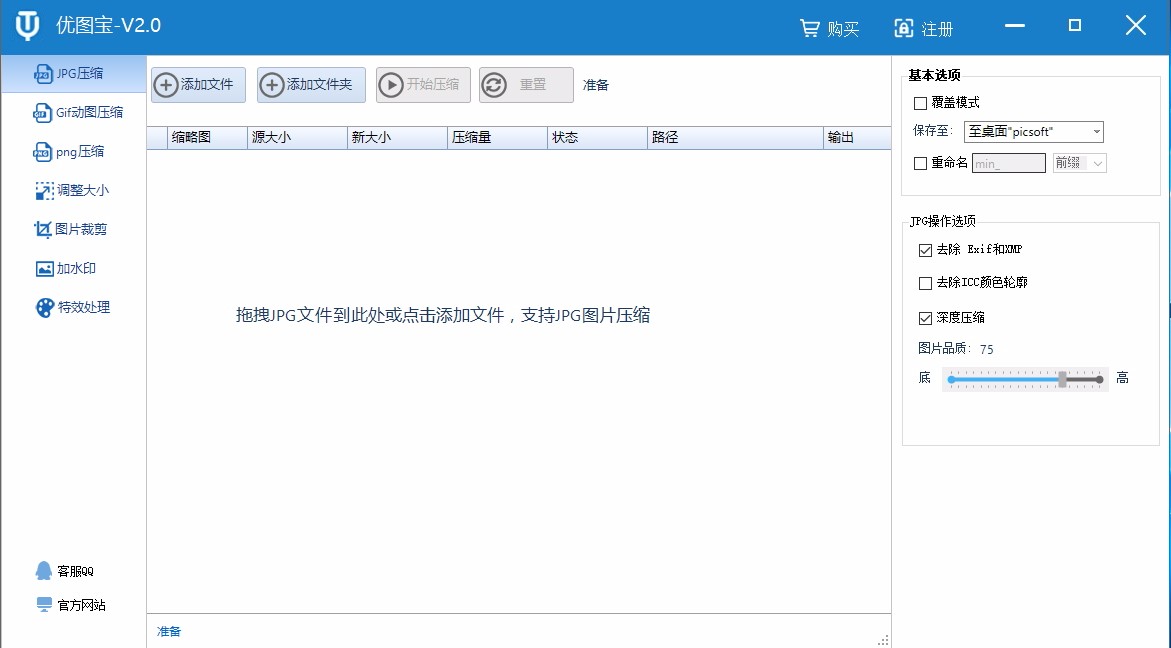
Task: Close the 优图宝 window
Action: 1136,25
